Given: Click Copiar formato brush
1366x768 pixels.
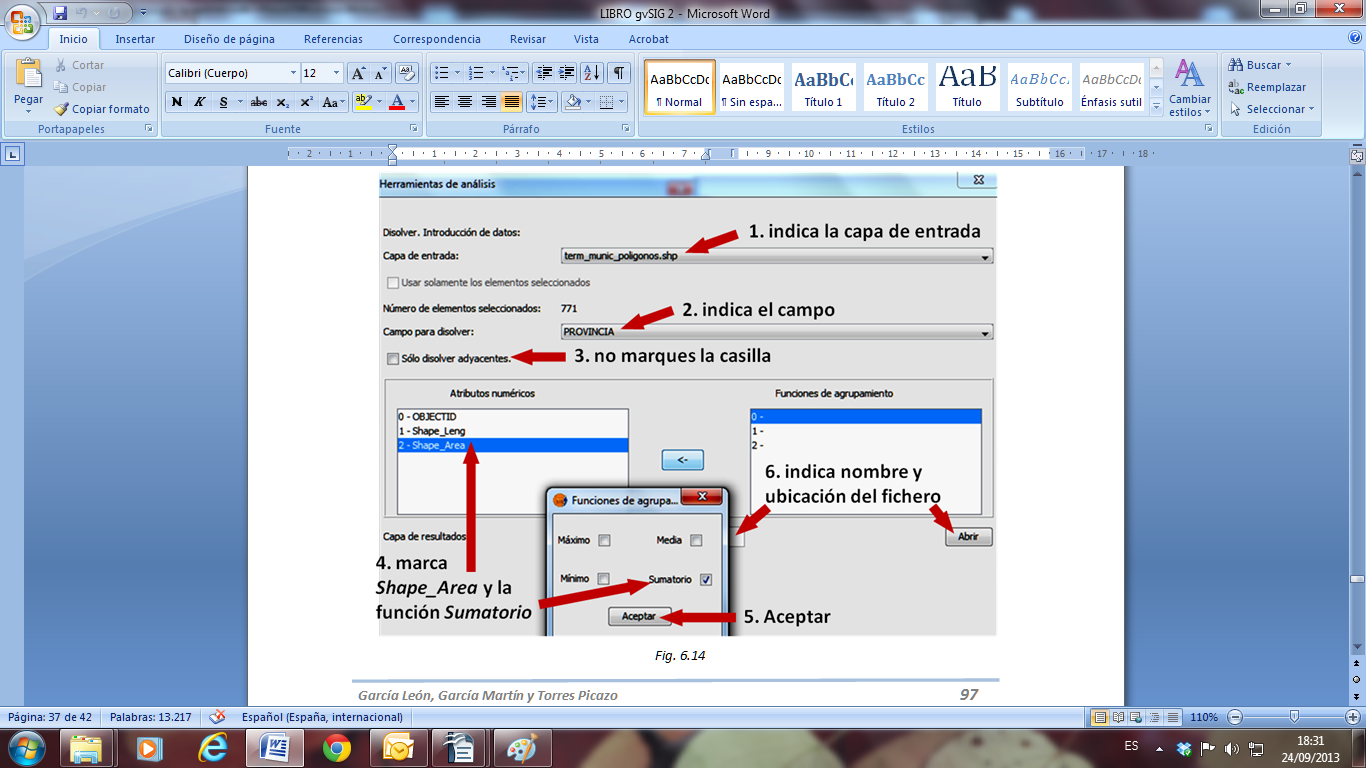Looking at the screenshot, I should [x=102, y=109].
